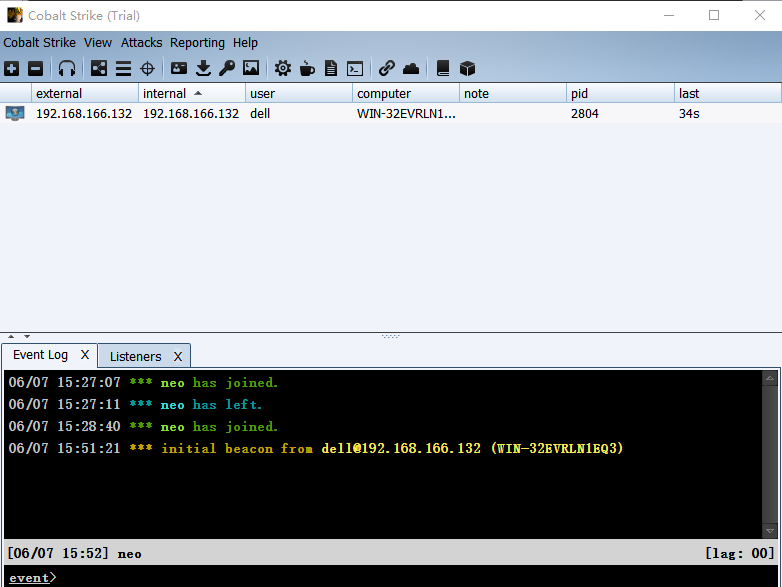Click the coffee cup Java payload icon
782x587 pixels.
click(307, 68)
